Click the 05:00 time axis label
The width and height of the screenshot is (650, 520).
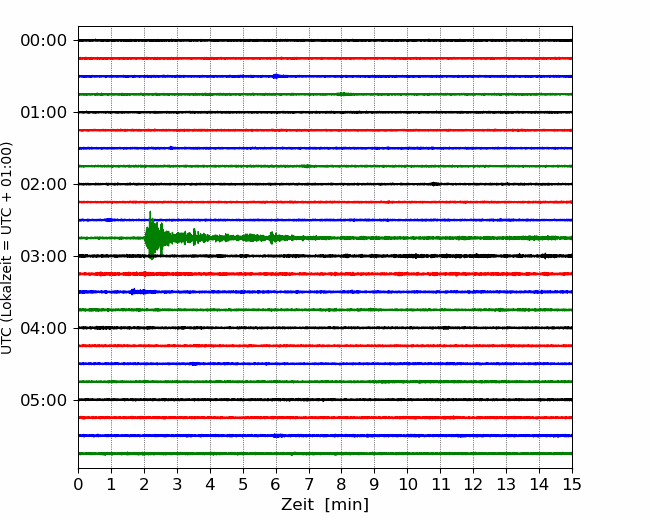44,400
